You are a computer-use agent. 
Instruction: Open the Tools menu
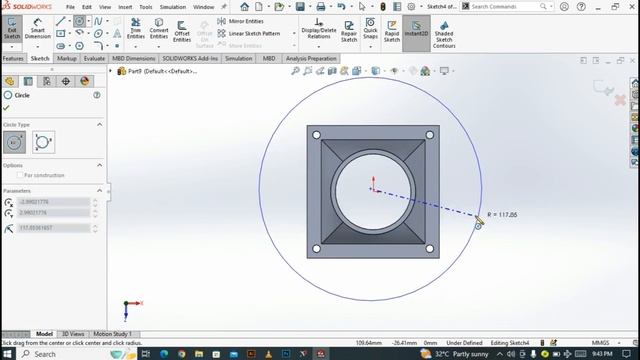click(146, 7)
